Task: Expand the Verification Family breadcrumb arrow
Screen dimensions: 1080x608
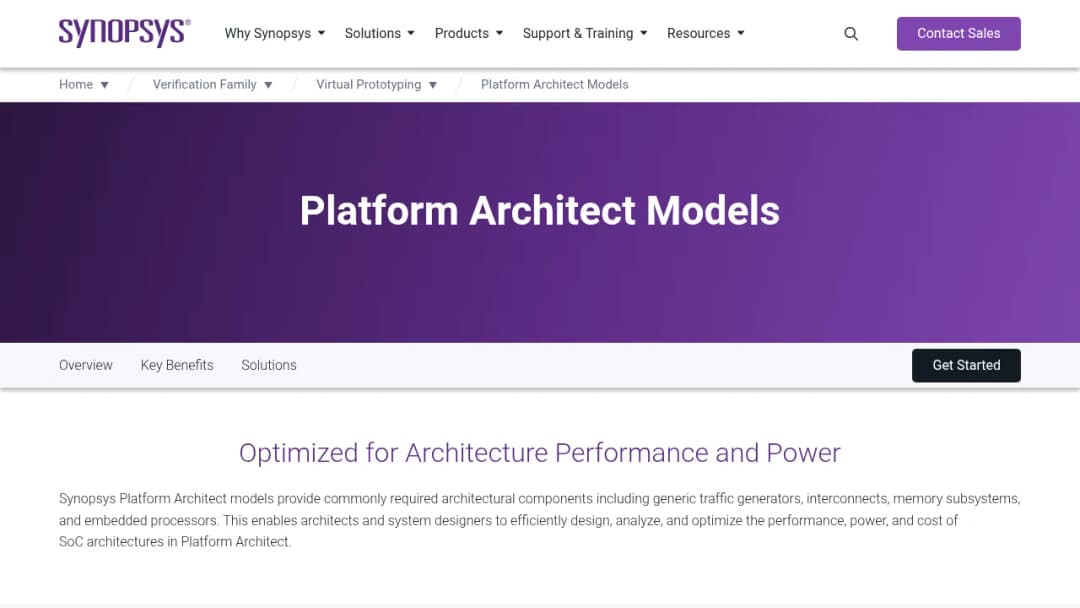Action: click(x=269, y=85)
